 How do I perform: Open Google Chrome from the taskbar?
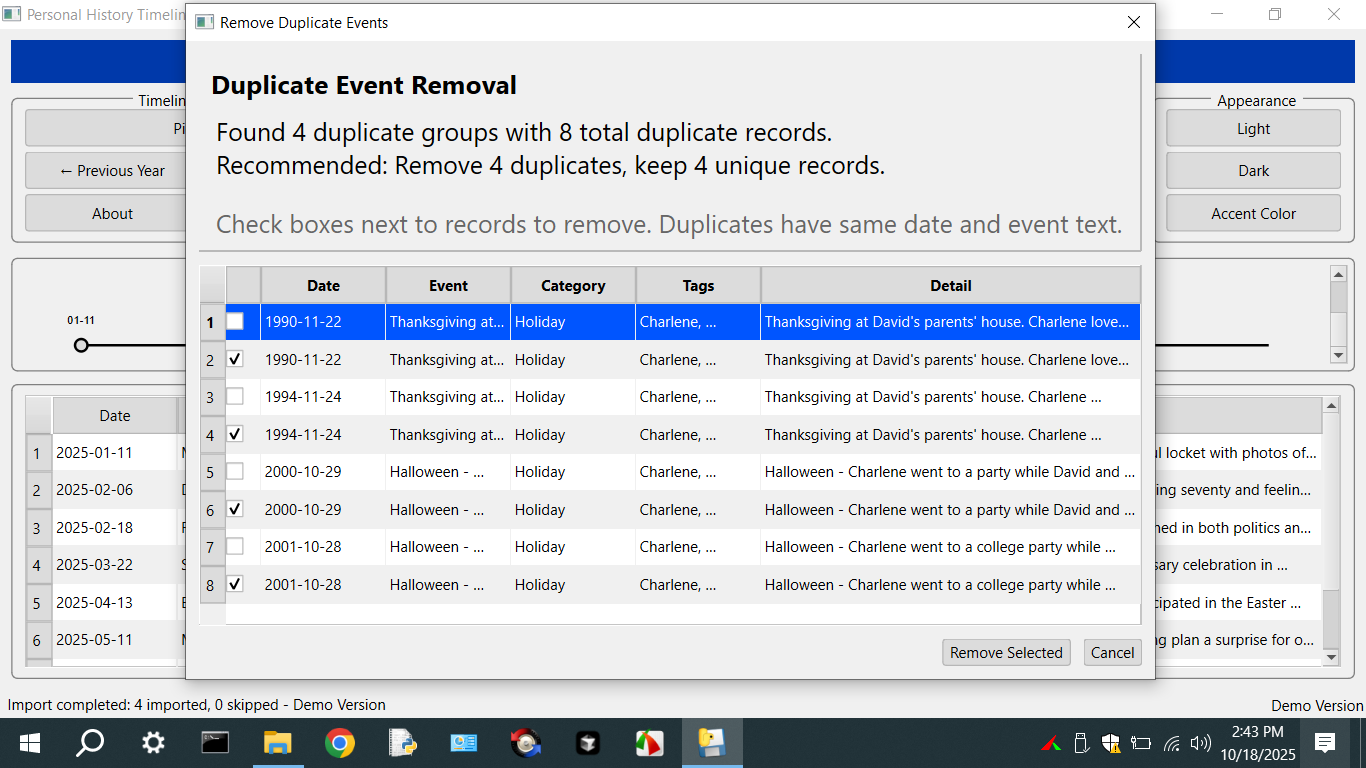(x=340, y=743)
